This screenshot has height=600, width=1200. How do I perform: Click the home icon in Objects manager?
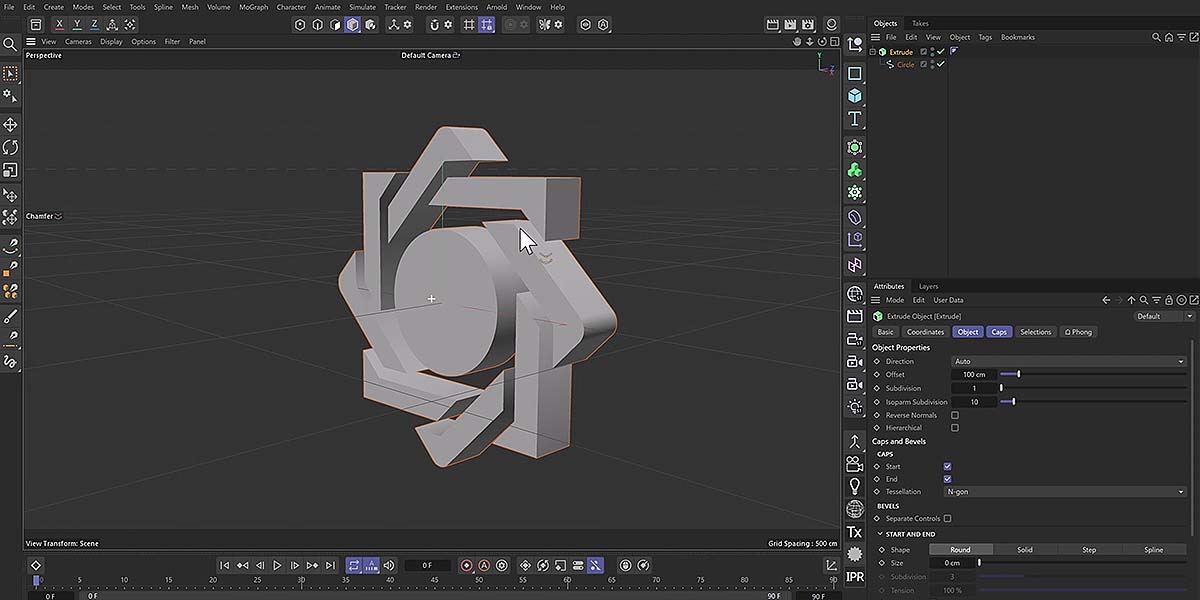point(1168,37)
